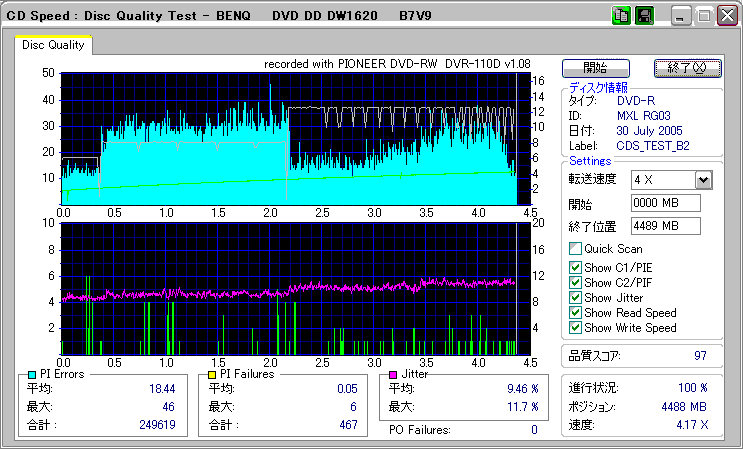Turn off Show Read Speed
Viewport: 743px width, 449px height.
click(575, 312)
